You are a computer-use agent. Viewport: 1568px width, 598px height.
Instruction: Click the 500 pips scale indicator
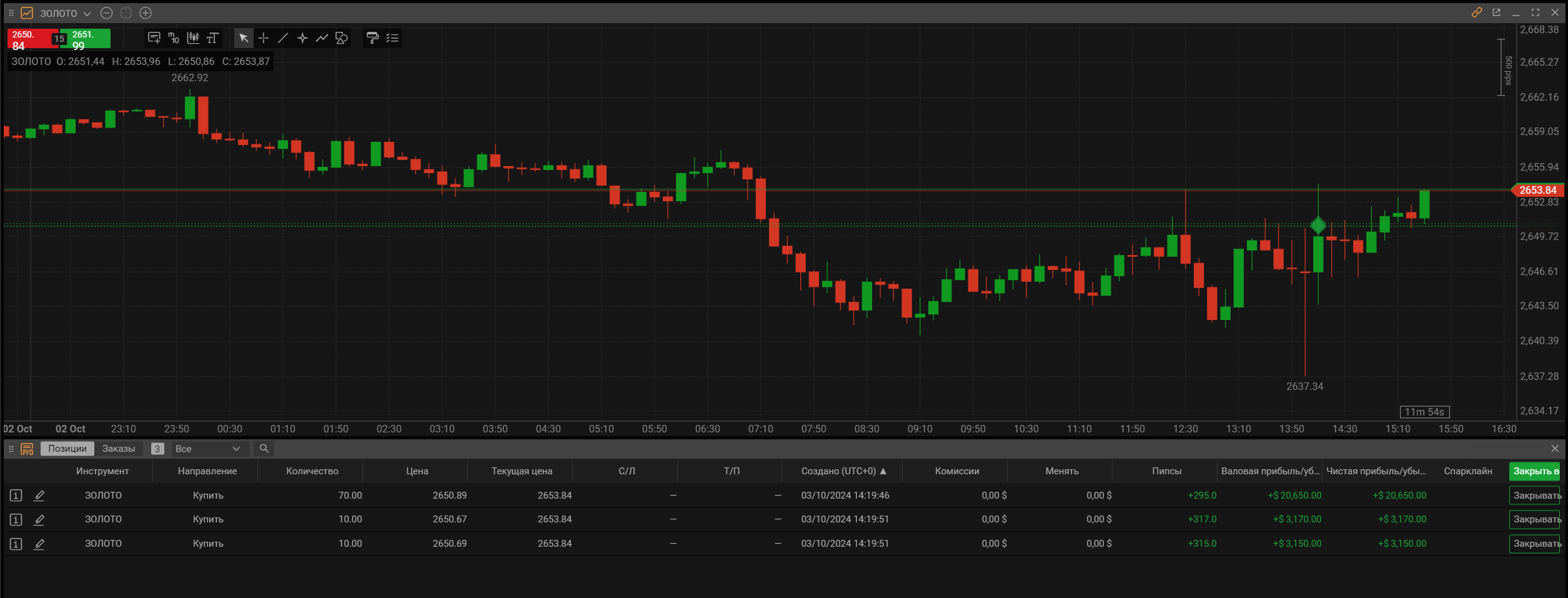click(1506, 67)
